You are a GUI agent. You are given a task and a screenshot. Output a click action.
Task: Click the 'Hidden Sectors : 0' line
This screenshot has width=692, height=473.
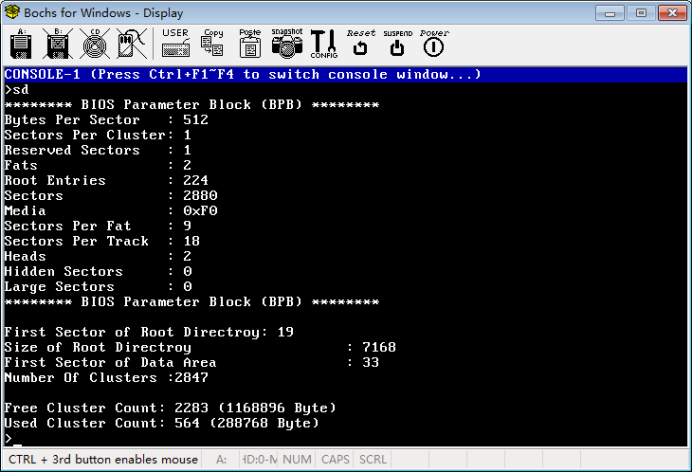[x=98, y=271]
